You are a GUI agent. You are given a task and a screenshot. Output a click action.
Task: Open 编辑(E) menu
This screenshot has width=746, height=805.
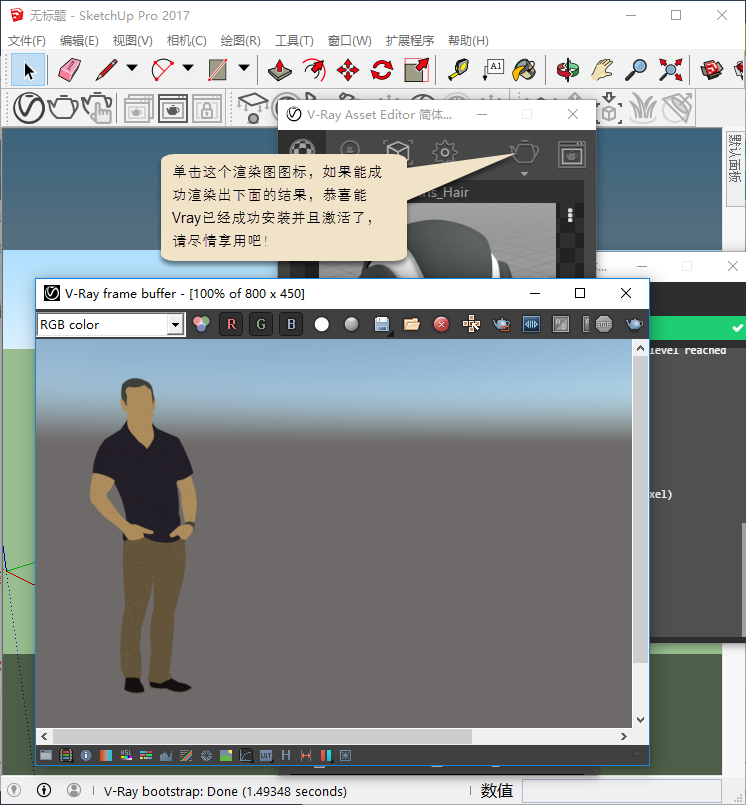tap(79, 41)
